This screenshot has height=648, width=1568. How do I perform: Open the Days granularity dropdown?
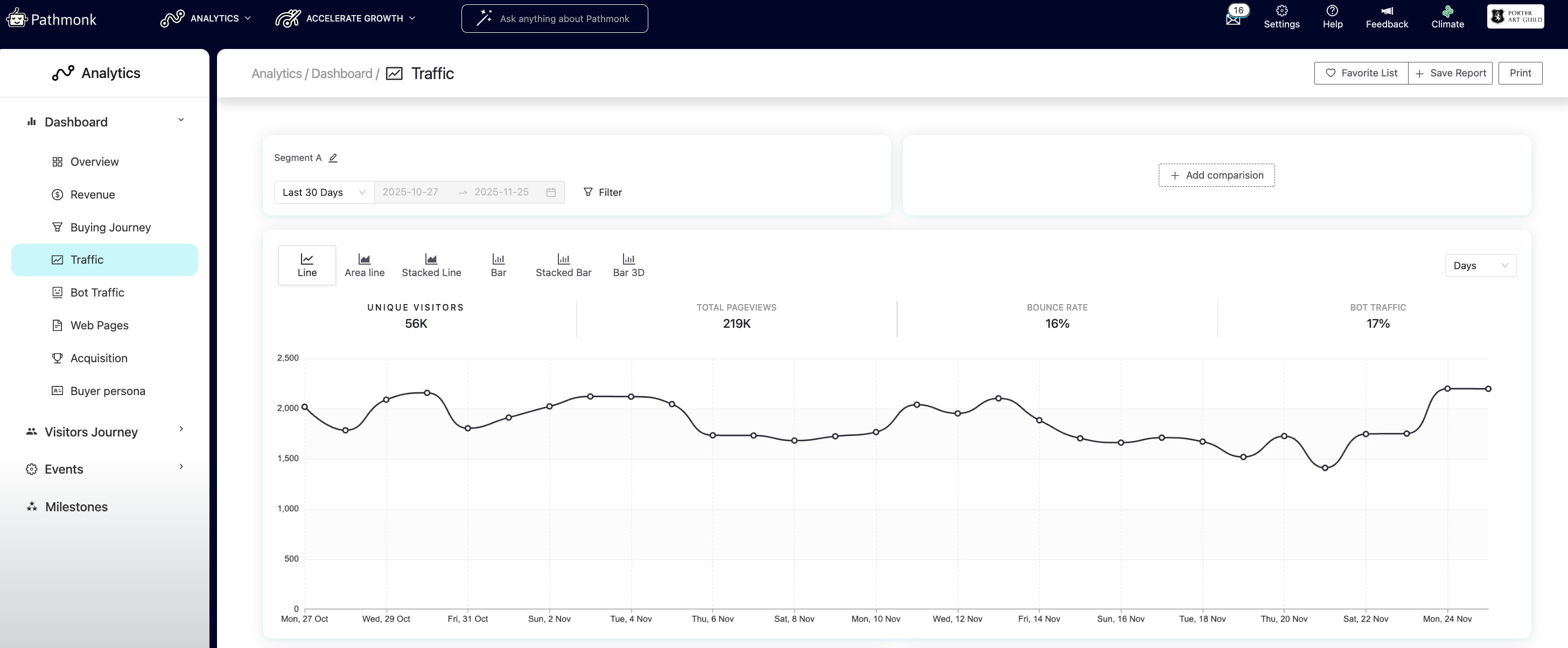1480,266
